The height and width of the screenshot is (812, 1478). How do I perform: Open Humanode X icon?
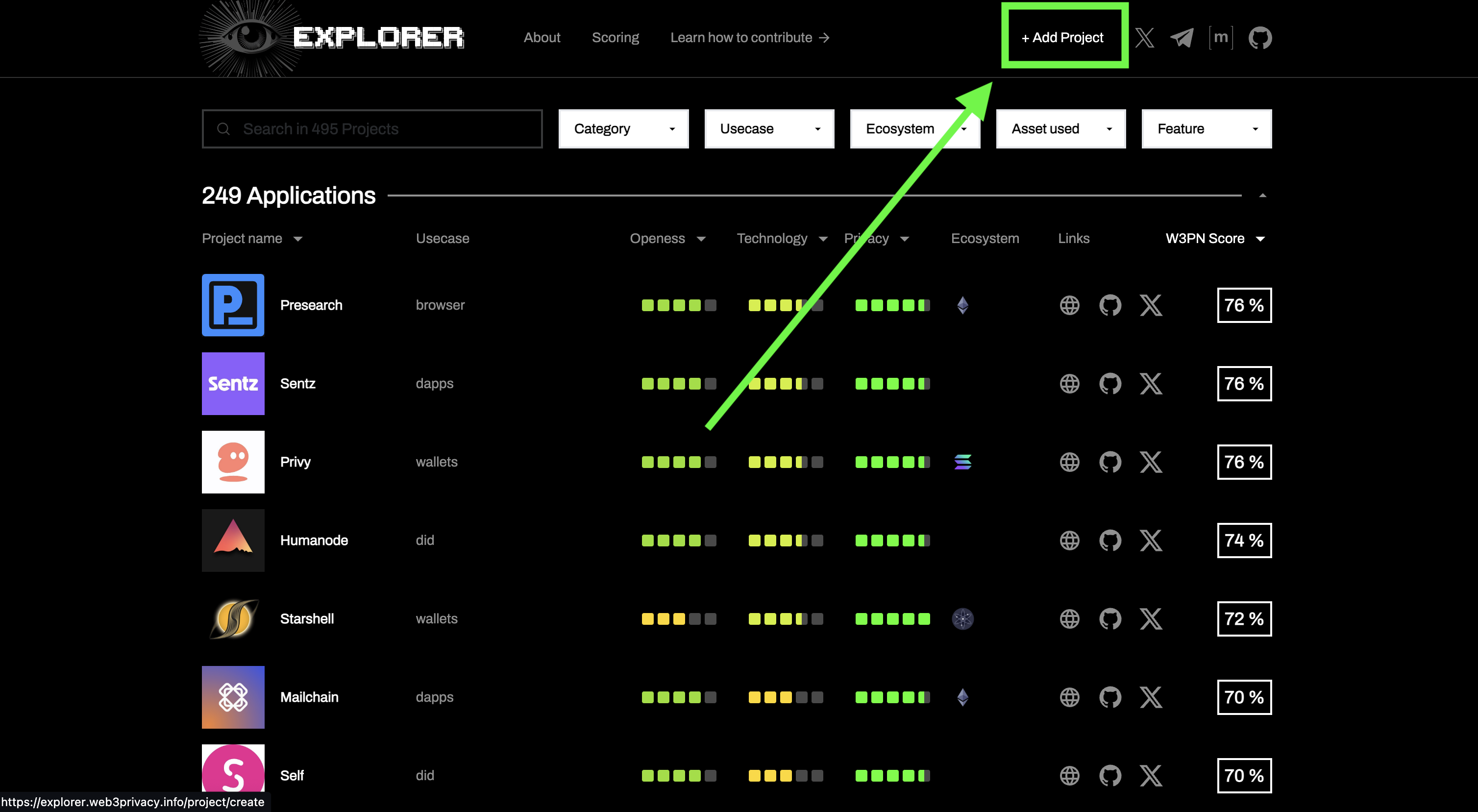[1151, 541]
